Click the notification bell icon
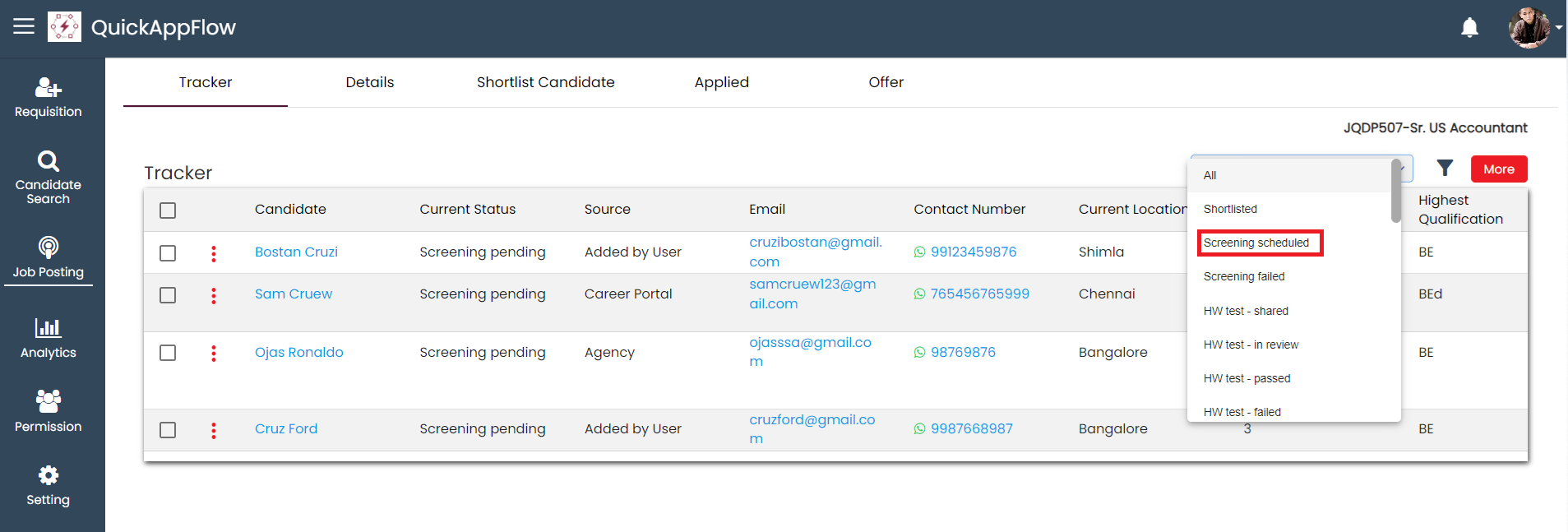Image resolution: width=1568 pixels, height=532 pixels. tap(1469, 28)
